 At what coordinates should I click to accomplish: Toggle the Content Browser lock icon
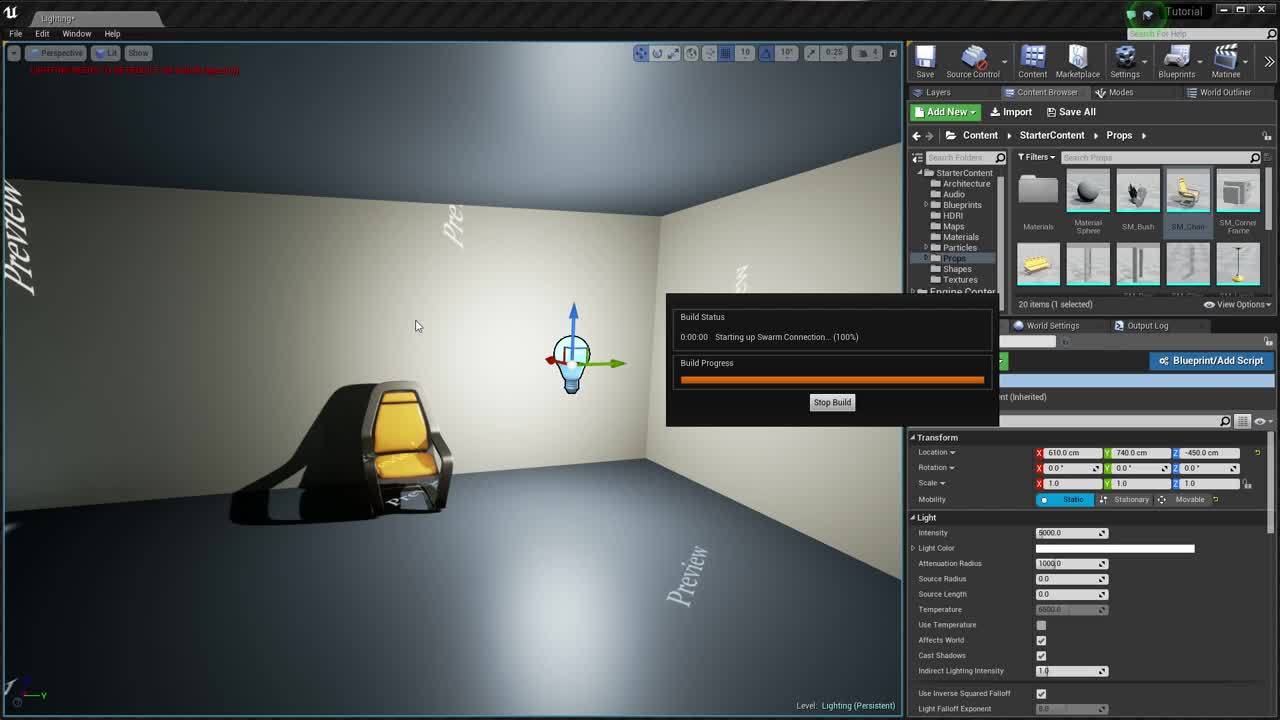[1266, 136]
